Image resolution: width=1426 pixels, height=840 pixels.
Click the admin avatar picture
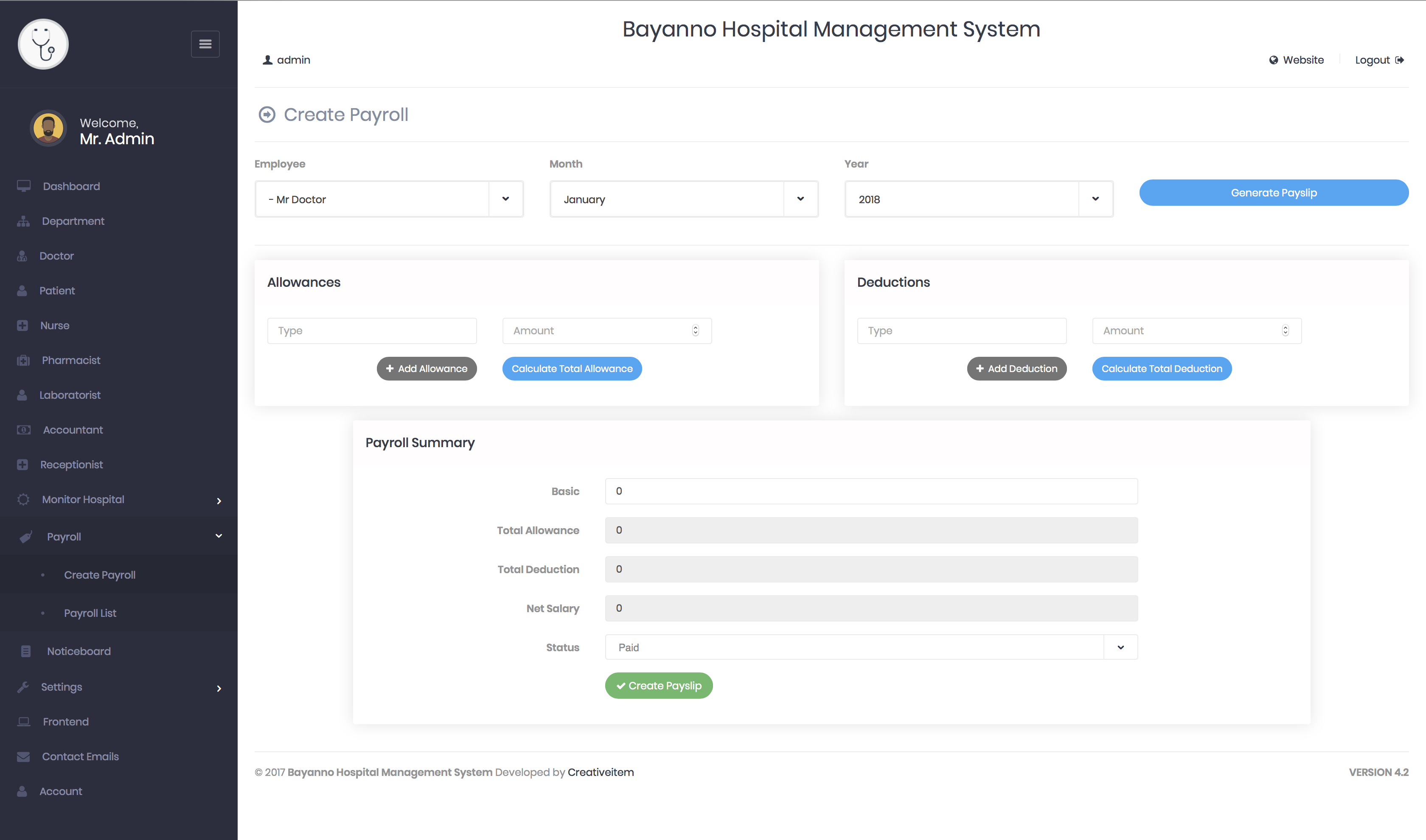48,128
